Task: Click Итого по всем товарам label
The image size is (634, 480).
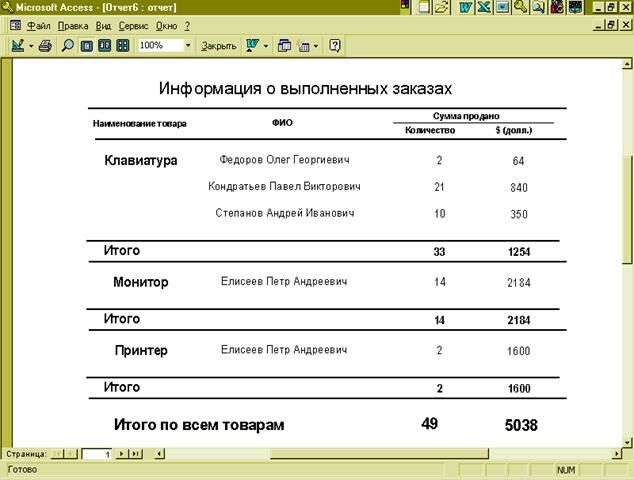Action: pyautogui.click(x=199, y=425)
